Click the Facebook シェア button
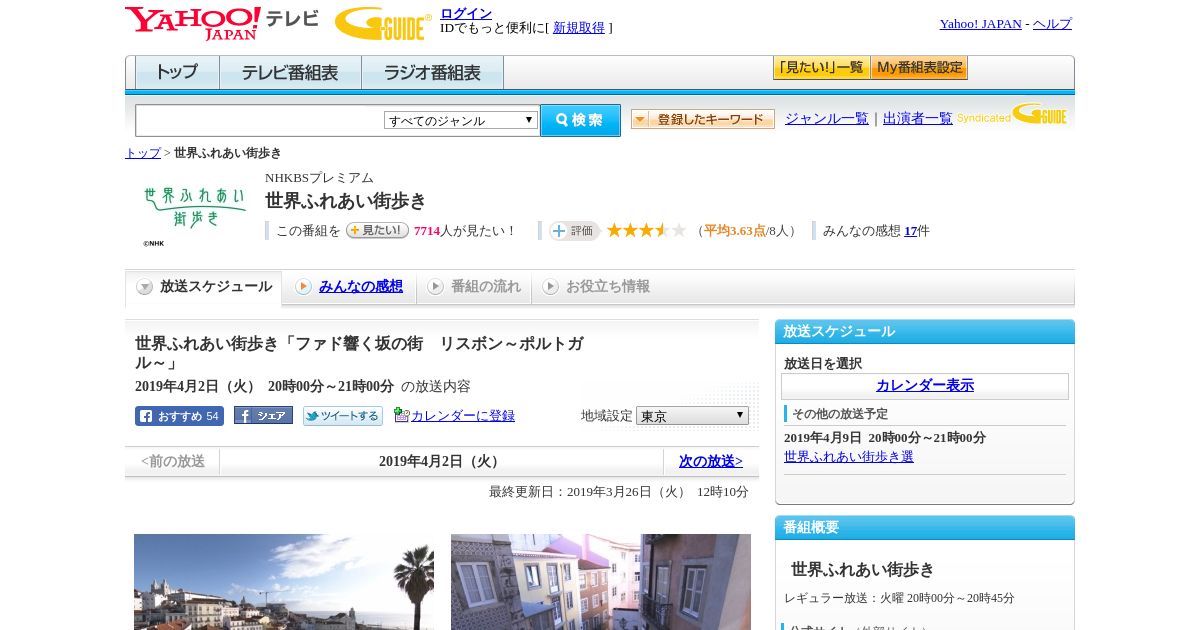 click(x=263, y=416)
